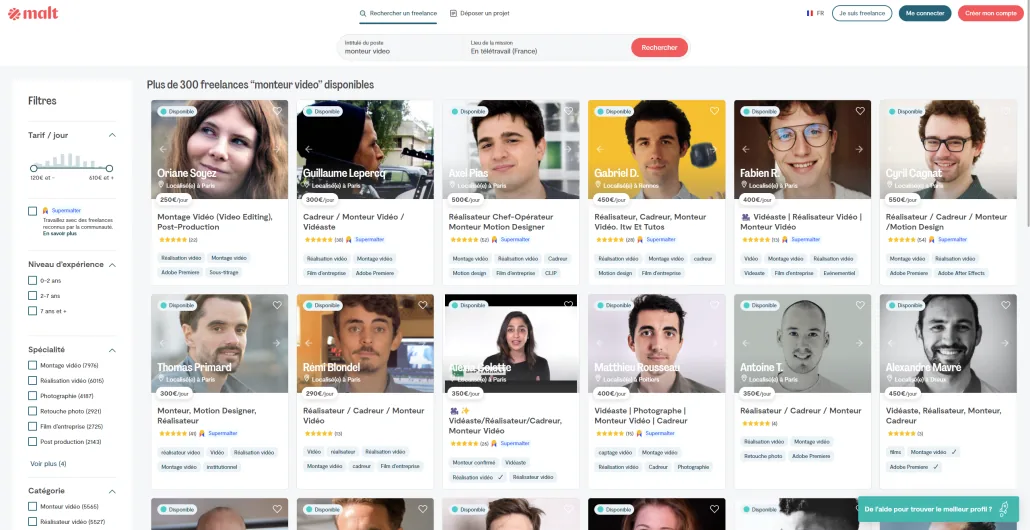Show next photo on Oriane Soyez card

pyautogui.click(x=277, y=149)
